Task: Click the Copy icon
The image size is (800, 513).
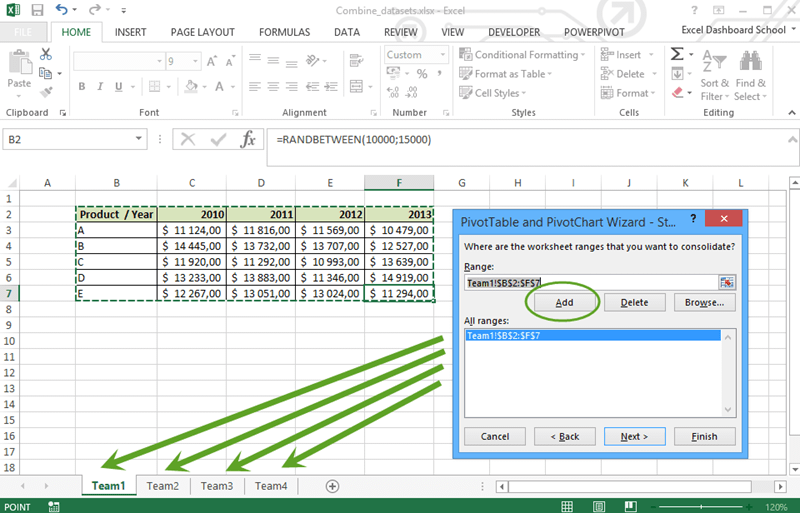Action: pyautogui.click(x=46, y=74)
